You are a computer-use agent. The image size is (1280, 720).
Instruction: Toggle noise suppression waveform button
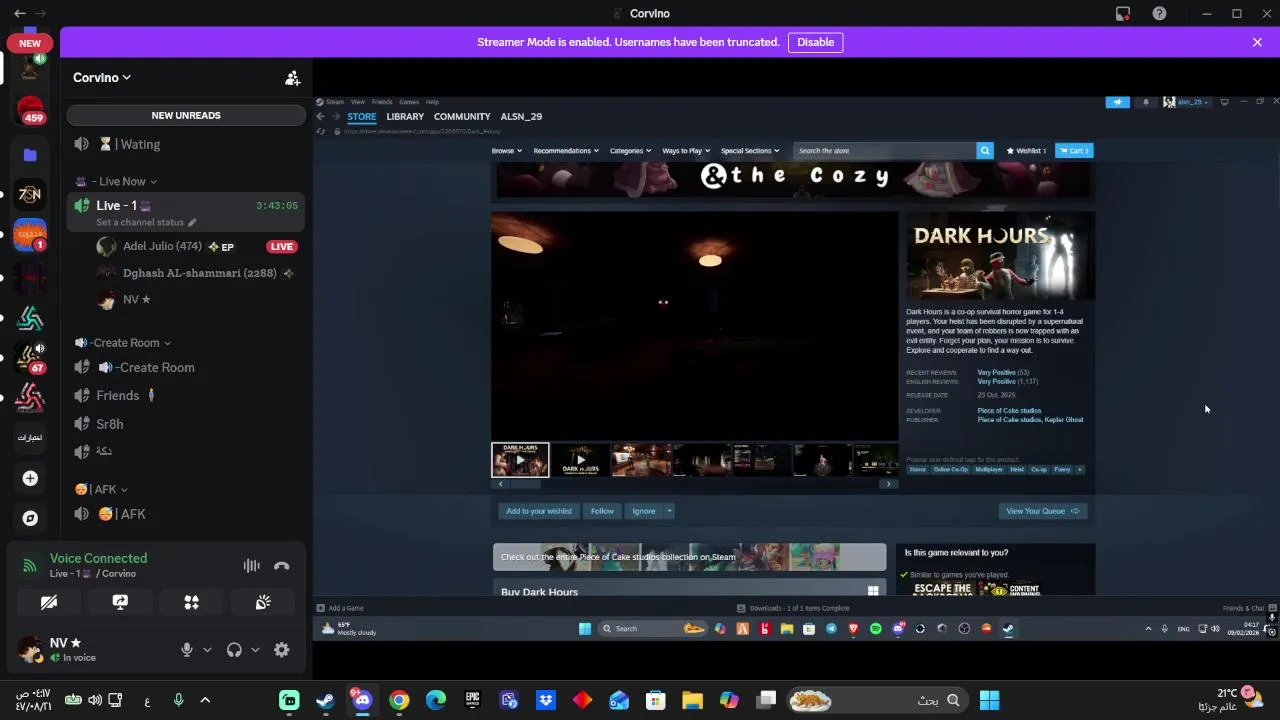251,566
